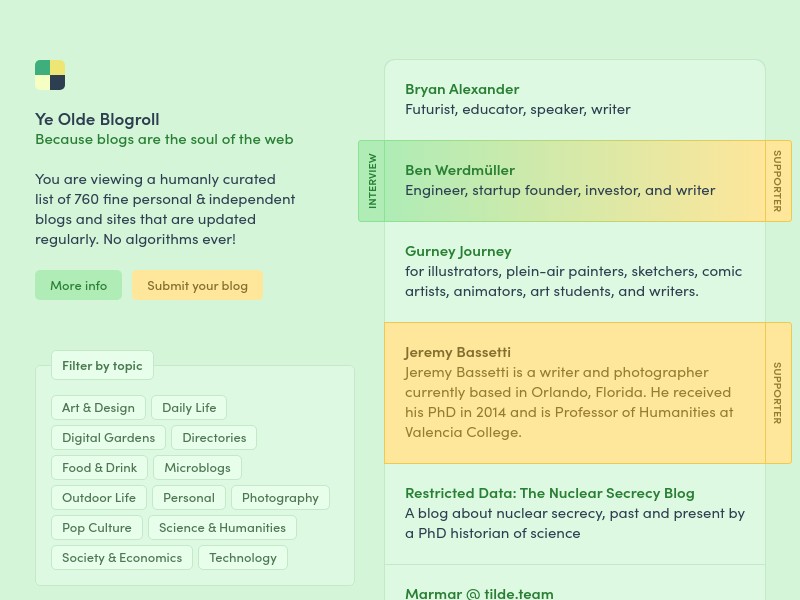This screenshot has height=600, width=800.
Task: Filter blogs by Food & Drink
Action: pos(99,468)
